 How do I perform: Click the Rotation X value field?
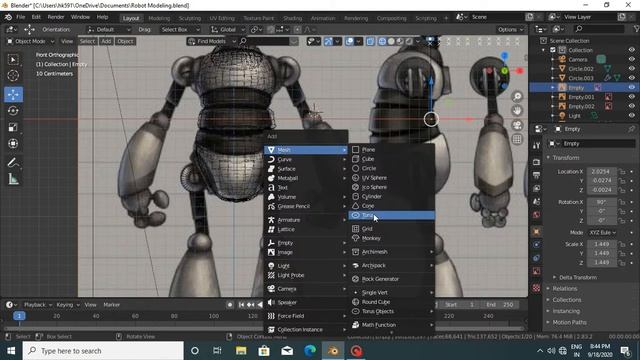[602, 202]
